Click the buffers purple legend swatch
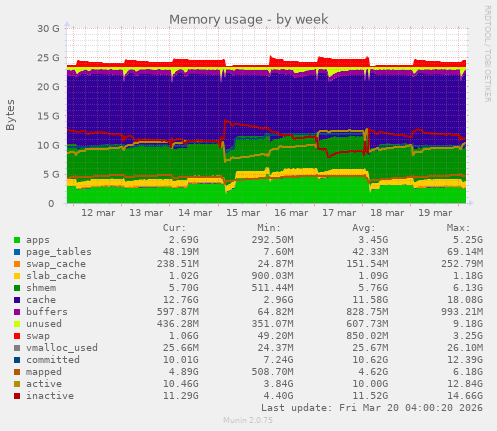This screenshot has width=497, height=431. tap(17, 312)
